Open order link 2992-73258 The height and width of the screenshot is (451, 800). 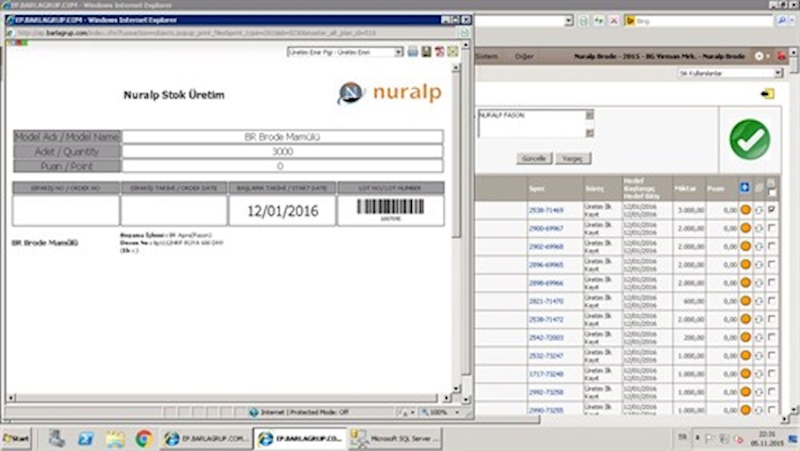point(546,392)
